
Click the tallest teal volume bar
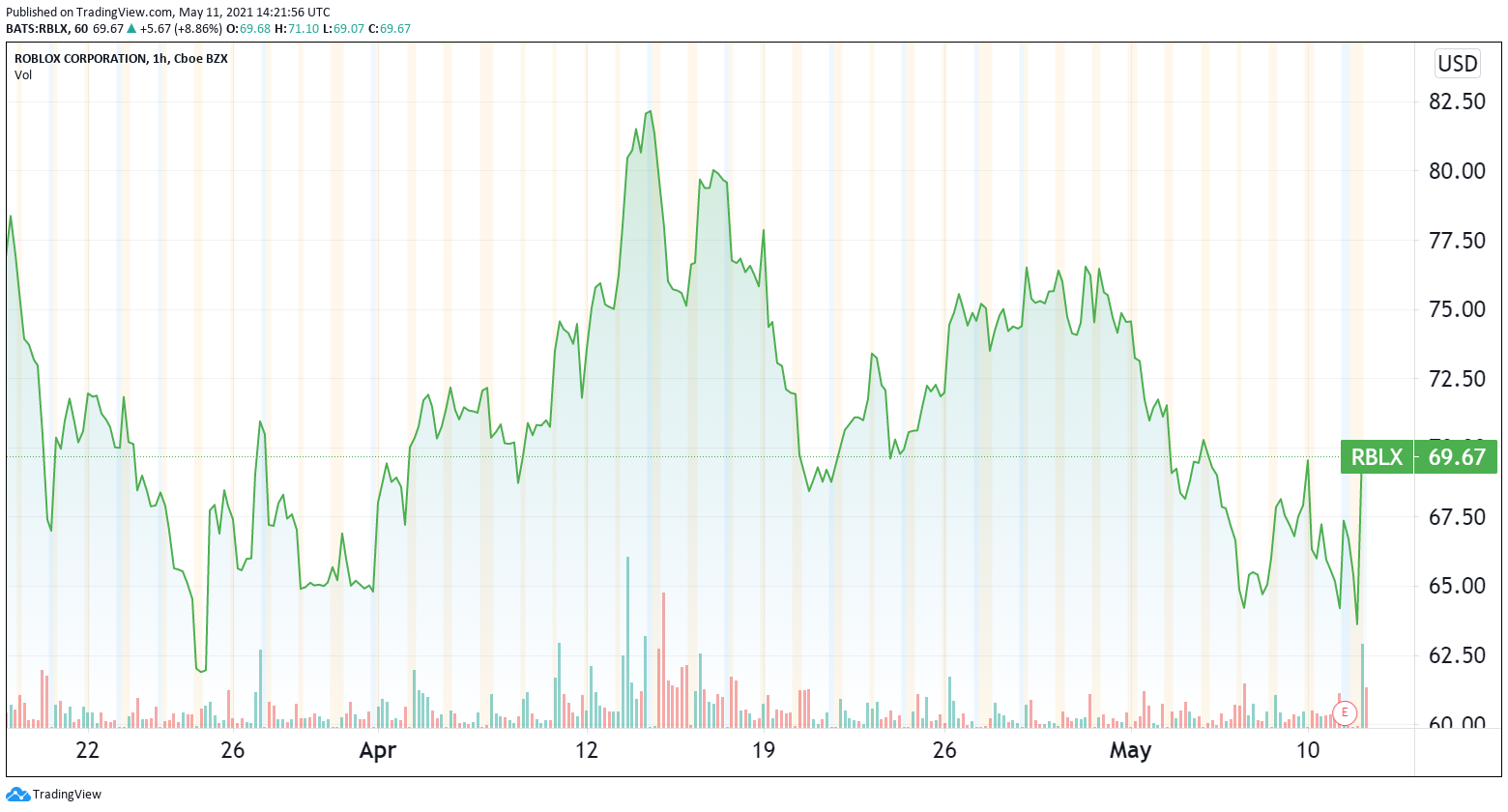627,642
